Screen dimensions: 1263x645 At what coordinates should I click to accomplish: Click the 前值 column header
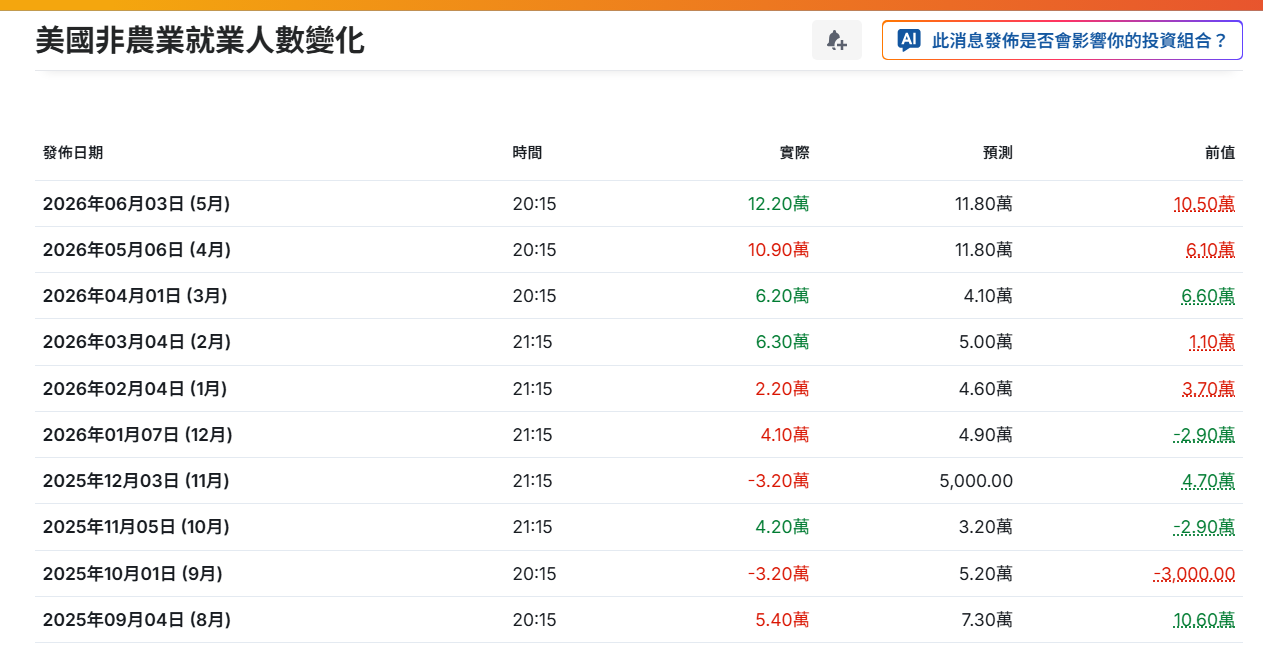pyautogui.click(x=1220, y=153)
